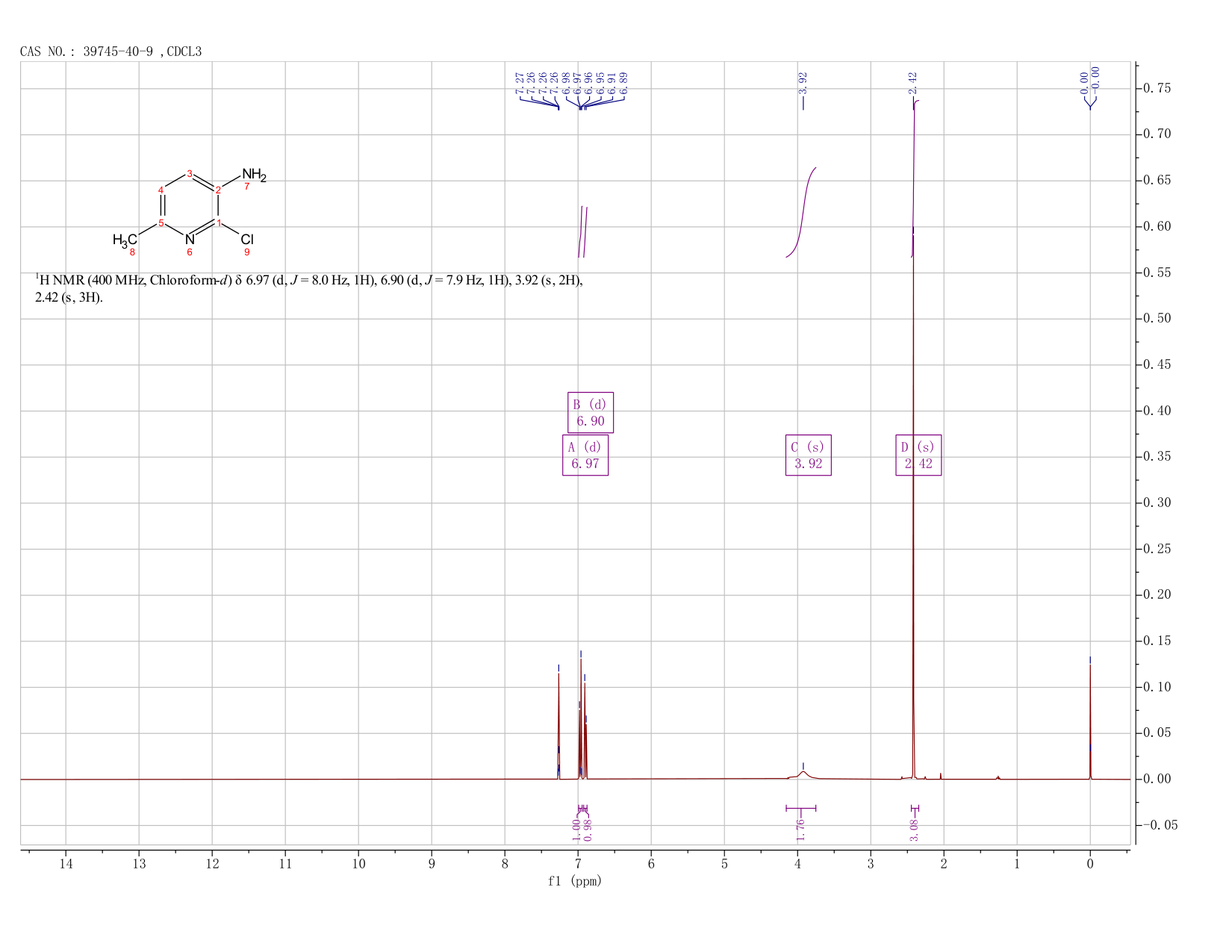Click the broad NH2 peak near 3.92 ppm
The height and width of the screenshot is (952, 1232).
(x=803, y=774)
